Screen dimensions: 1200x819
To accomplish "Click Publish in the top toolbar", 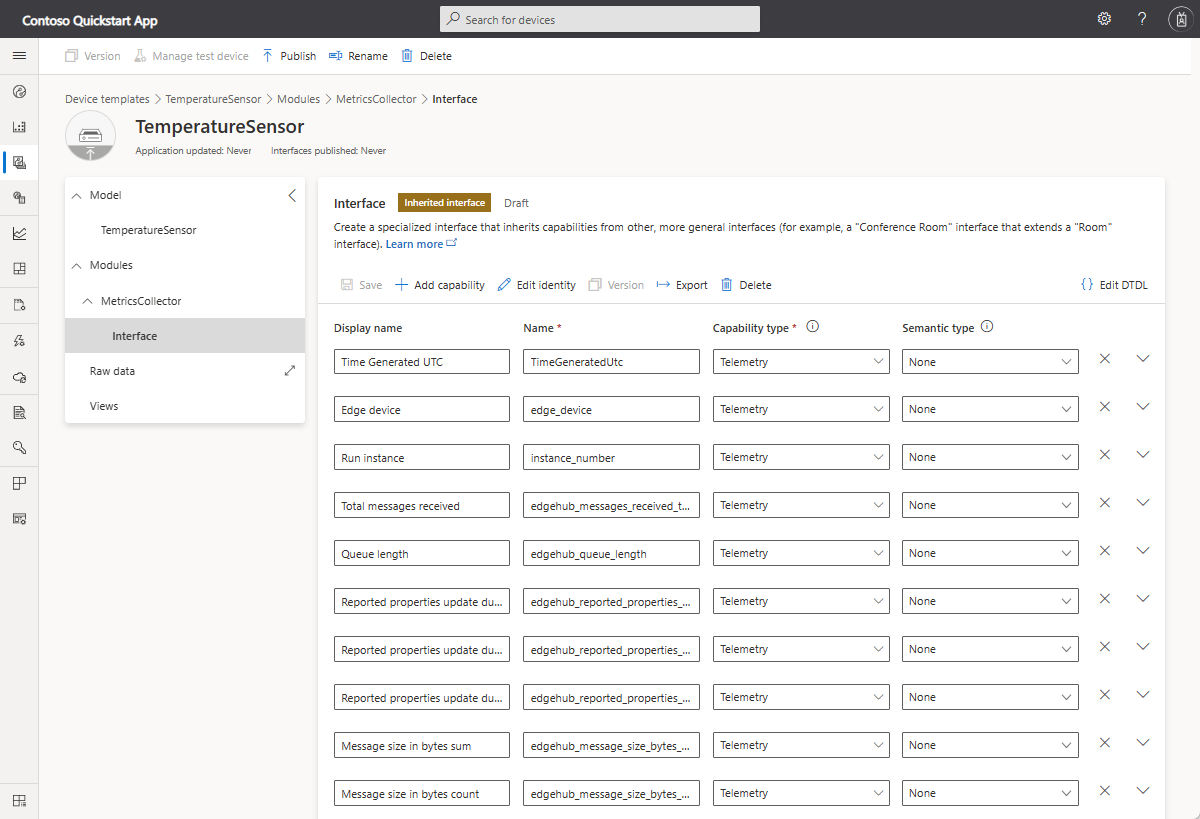I will click(x=289, y=56).
